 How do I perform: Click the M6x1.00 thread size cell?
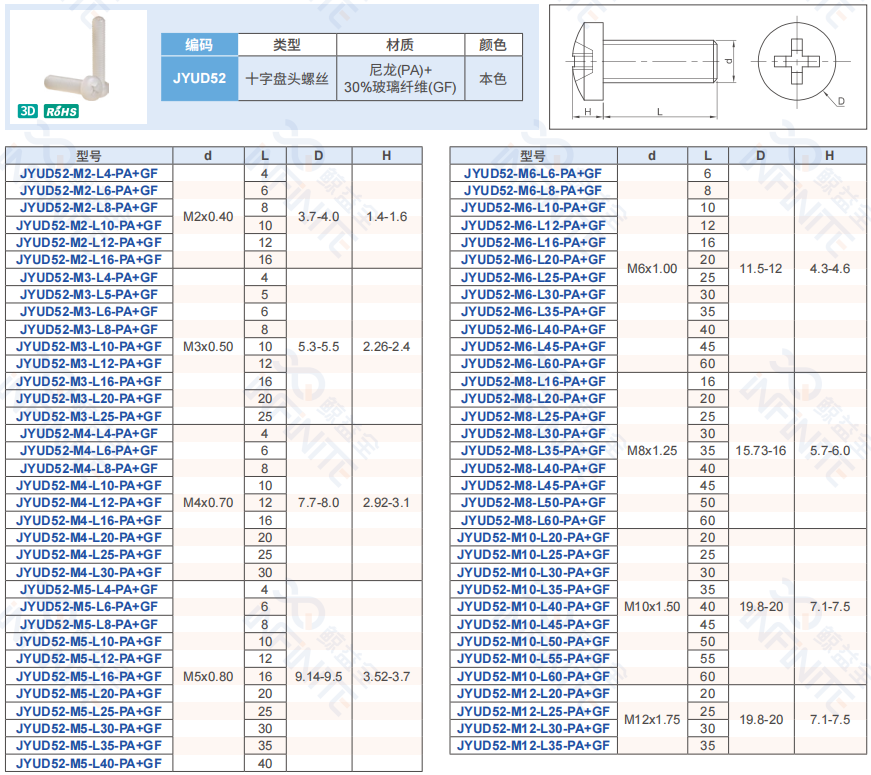point(652,269)
